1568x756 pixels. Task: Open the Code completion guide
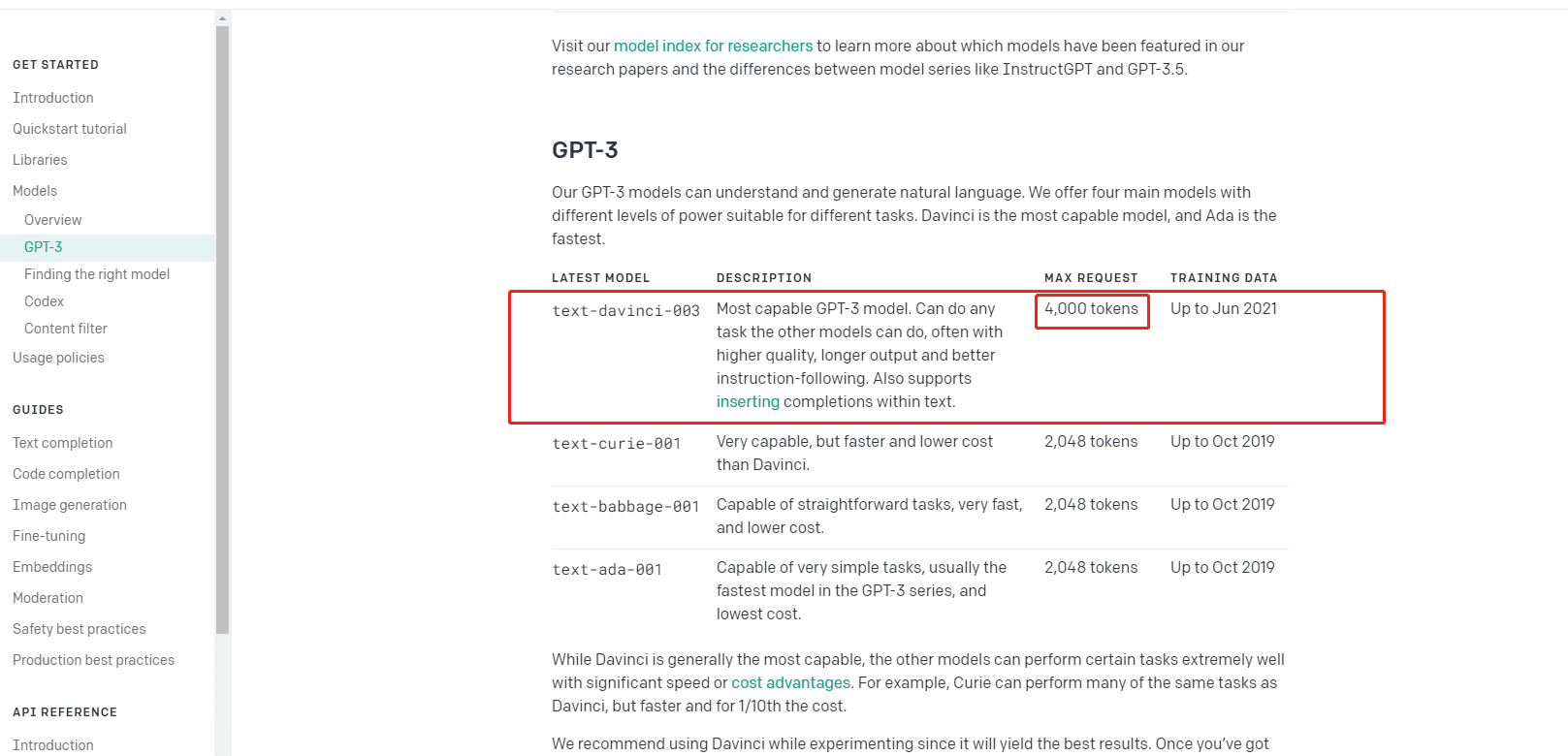pyautogui.click(x=66, y=473)
